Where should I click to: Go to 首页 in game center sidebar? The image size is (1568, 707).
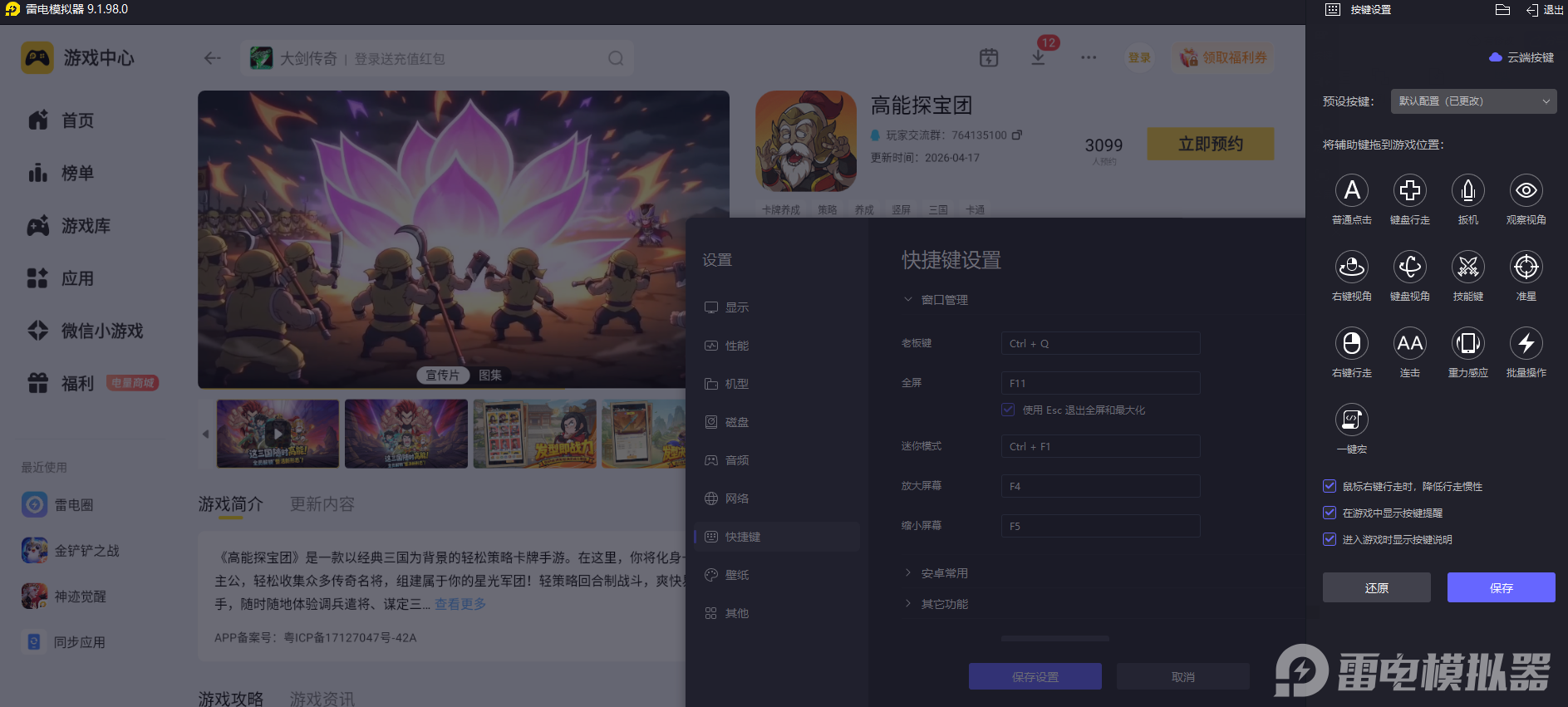[x=61, y=120]
